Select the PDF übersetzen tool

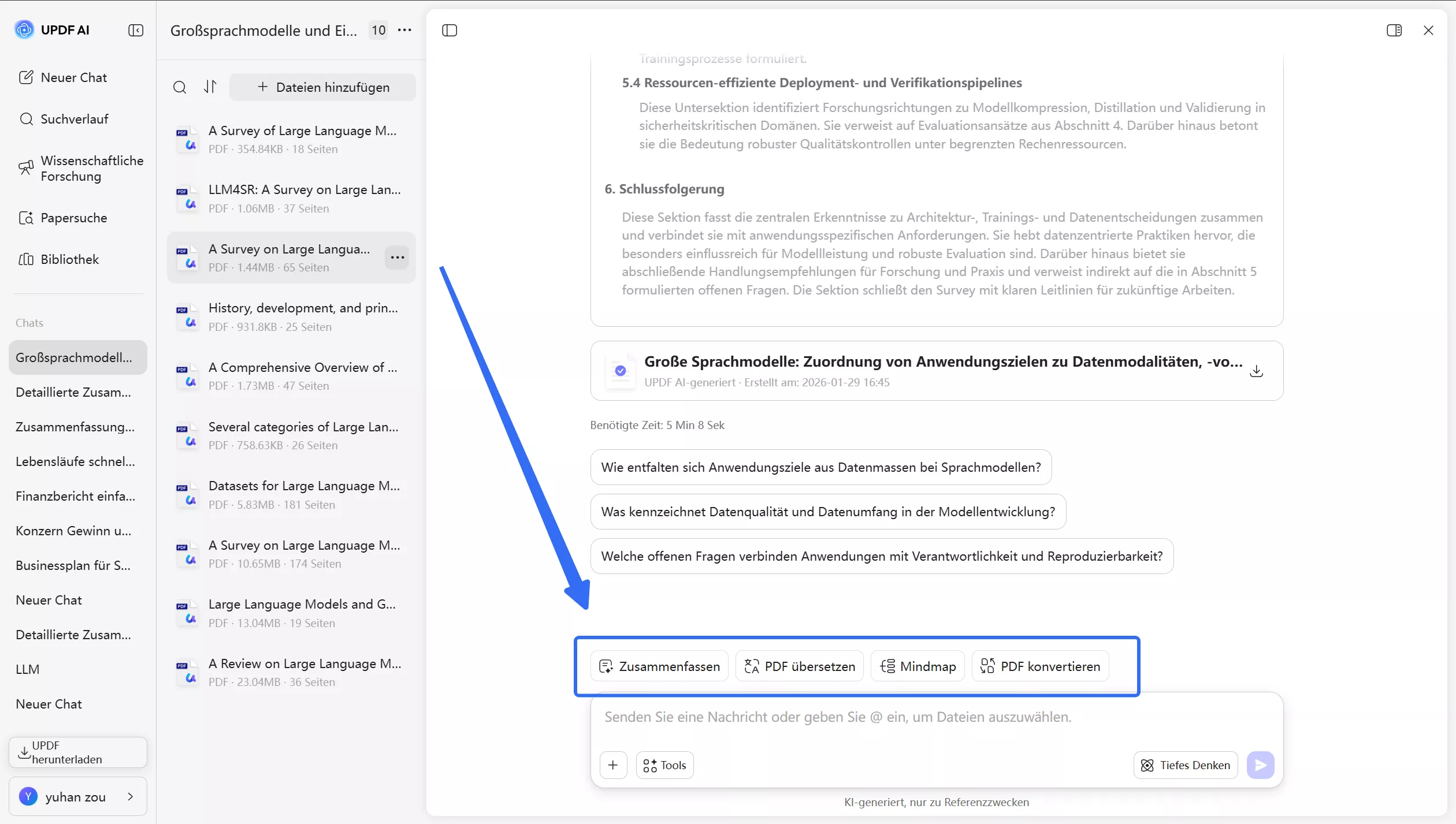click(799, 666)
